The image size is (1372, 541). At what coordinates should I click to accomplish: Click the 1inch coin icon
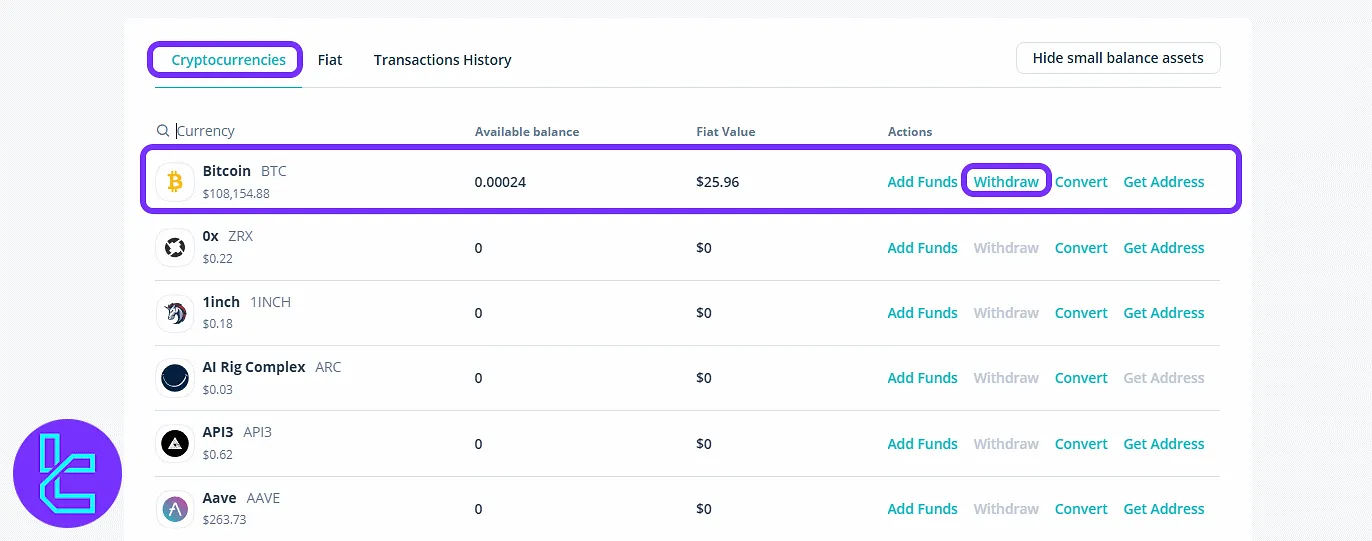(x=175, y=313)
